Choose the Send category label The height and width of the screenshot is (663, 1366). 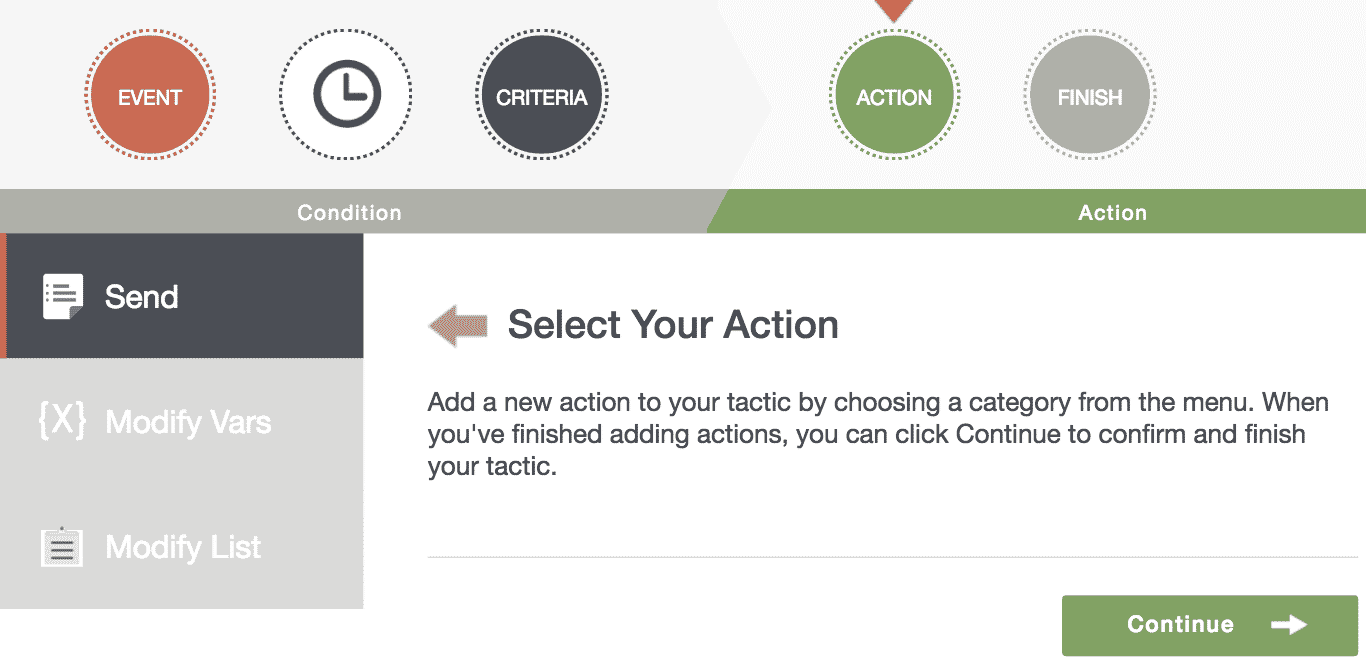tap(142, 297)
